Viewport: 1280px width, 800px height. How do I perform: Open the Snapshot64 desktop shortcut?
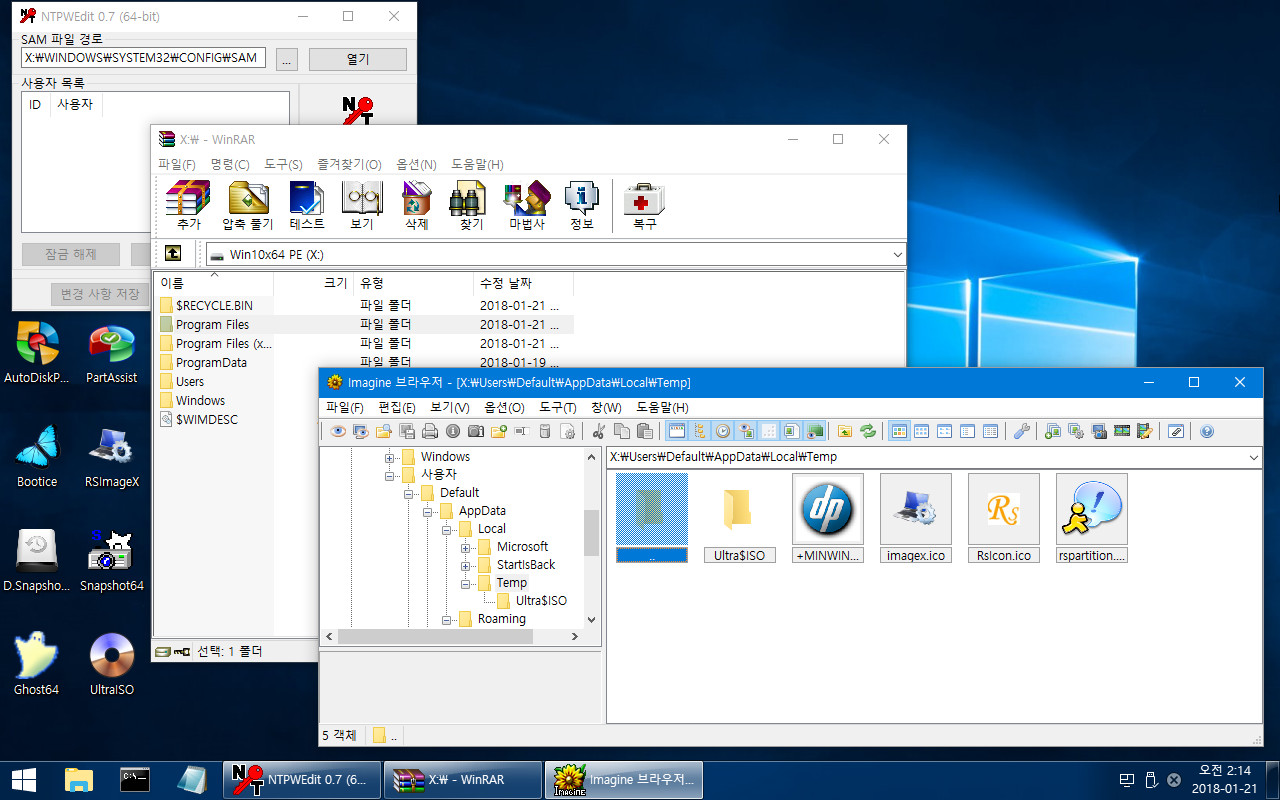[111, 561]
